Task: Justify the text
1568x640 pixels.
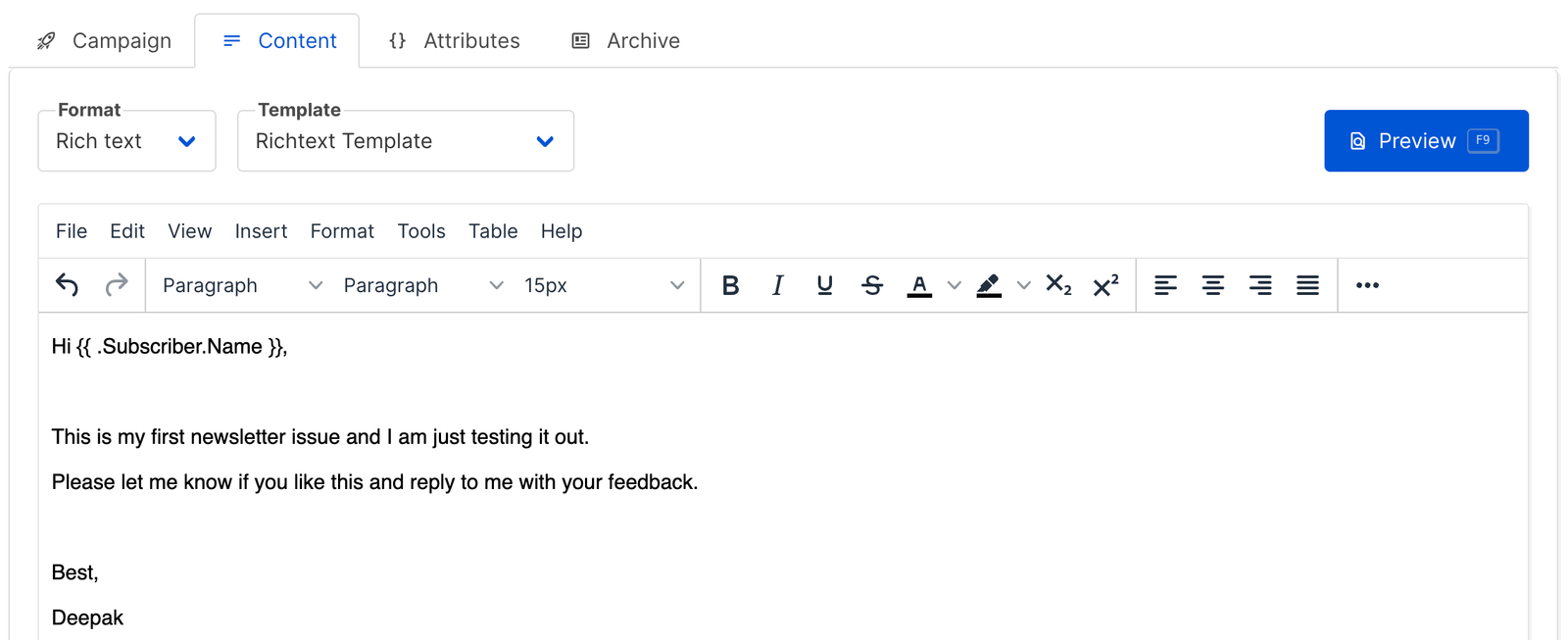Action: tap(1307, 285)
